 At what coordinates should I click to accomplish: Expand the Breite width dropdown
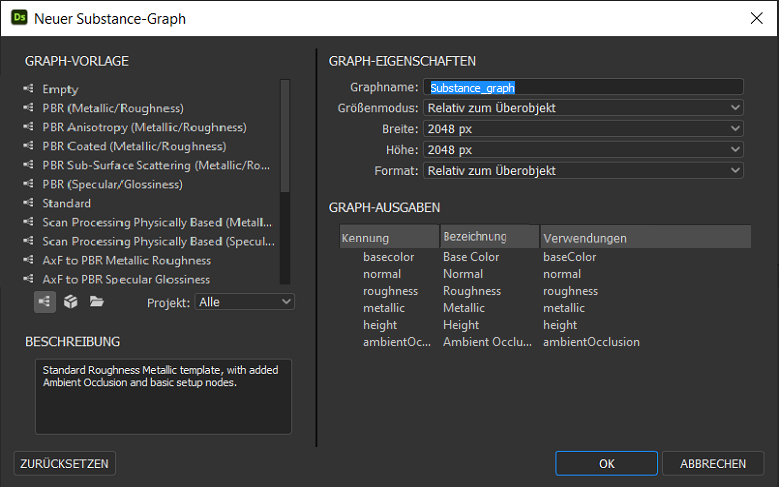click(x=583, y=129)
